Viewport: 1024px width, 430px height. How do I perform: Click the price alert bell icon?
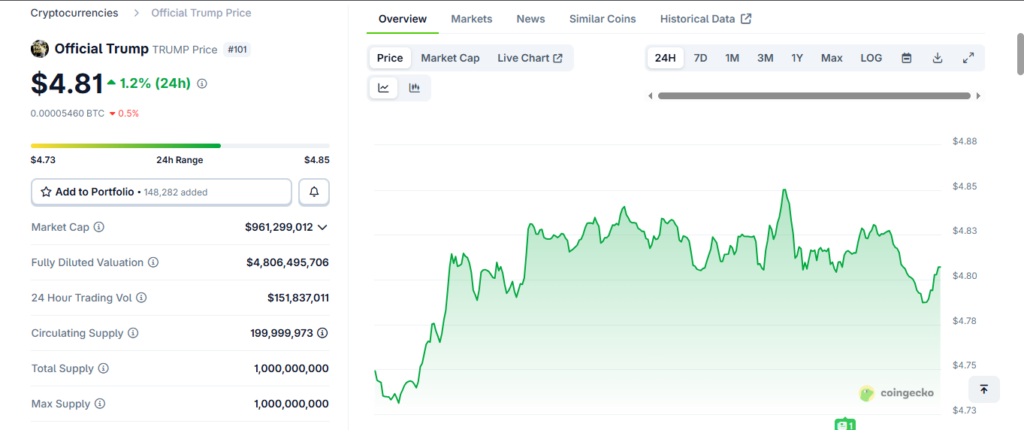pos(314,191)
